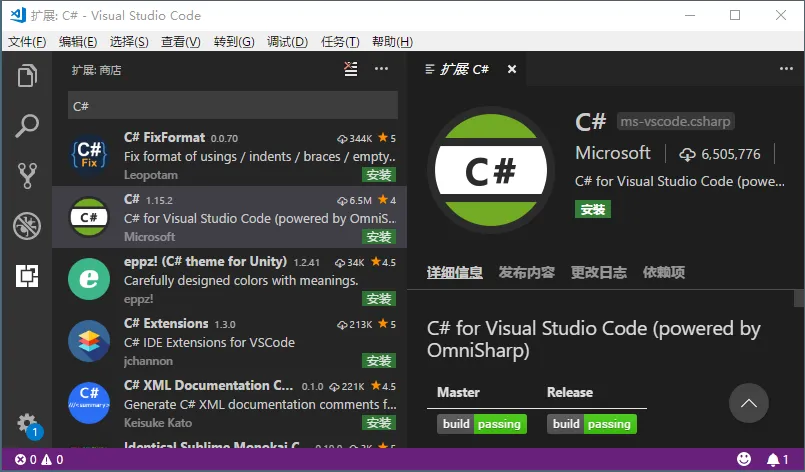Click the 扩展: 商店 sidebar header
Viewport: 805px width, 472px height.
click(x=97, y=70)
